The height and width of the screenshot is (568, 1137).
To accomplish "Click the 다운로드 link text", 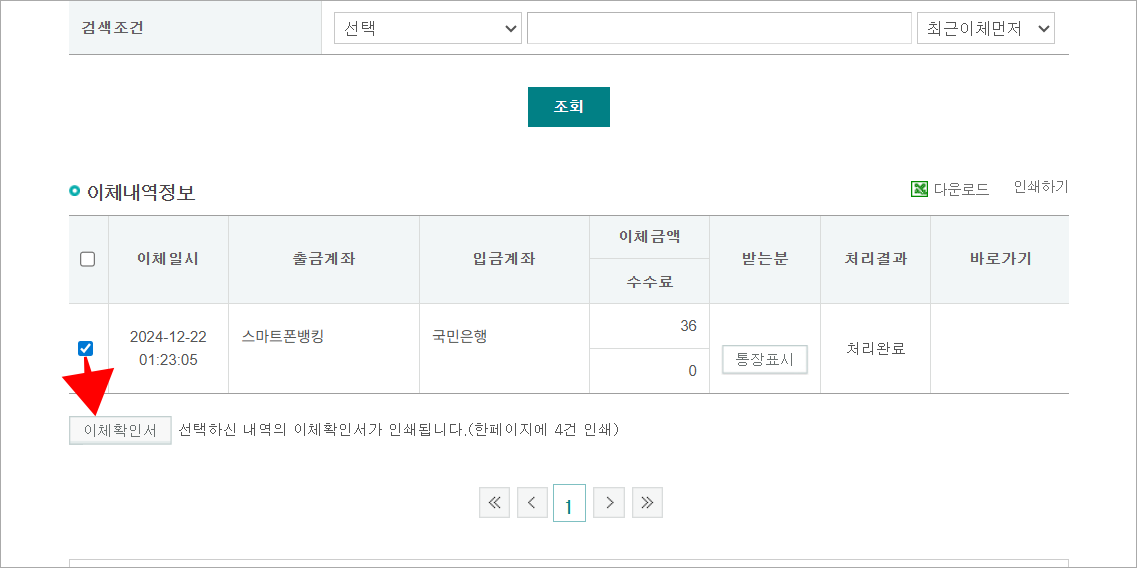I will (x=962, y=189).
